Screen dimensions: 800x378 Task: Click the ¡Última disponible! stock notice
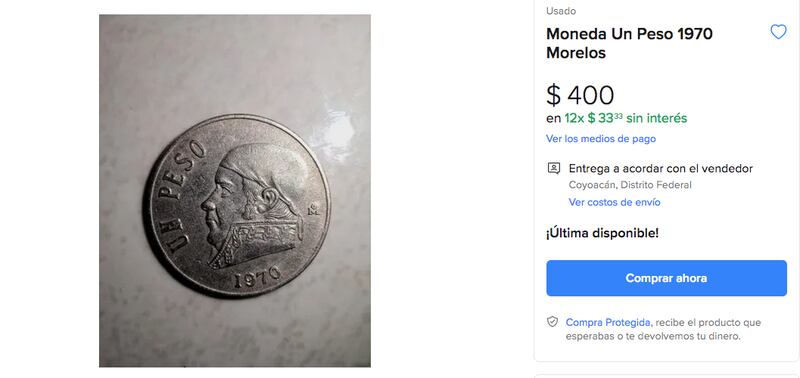point(602,234)
